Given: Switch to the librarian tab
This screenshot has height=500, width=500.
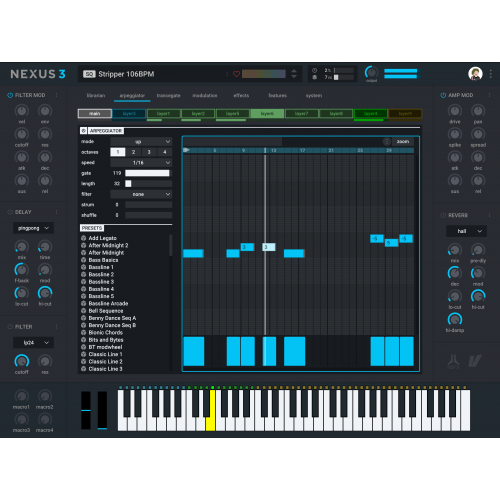Looking at the screenshot, I should click(x=96, y=96).
